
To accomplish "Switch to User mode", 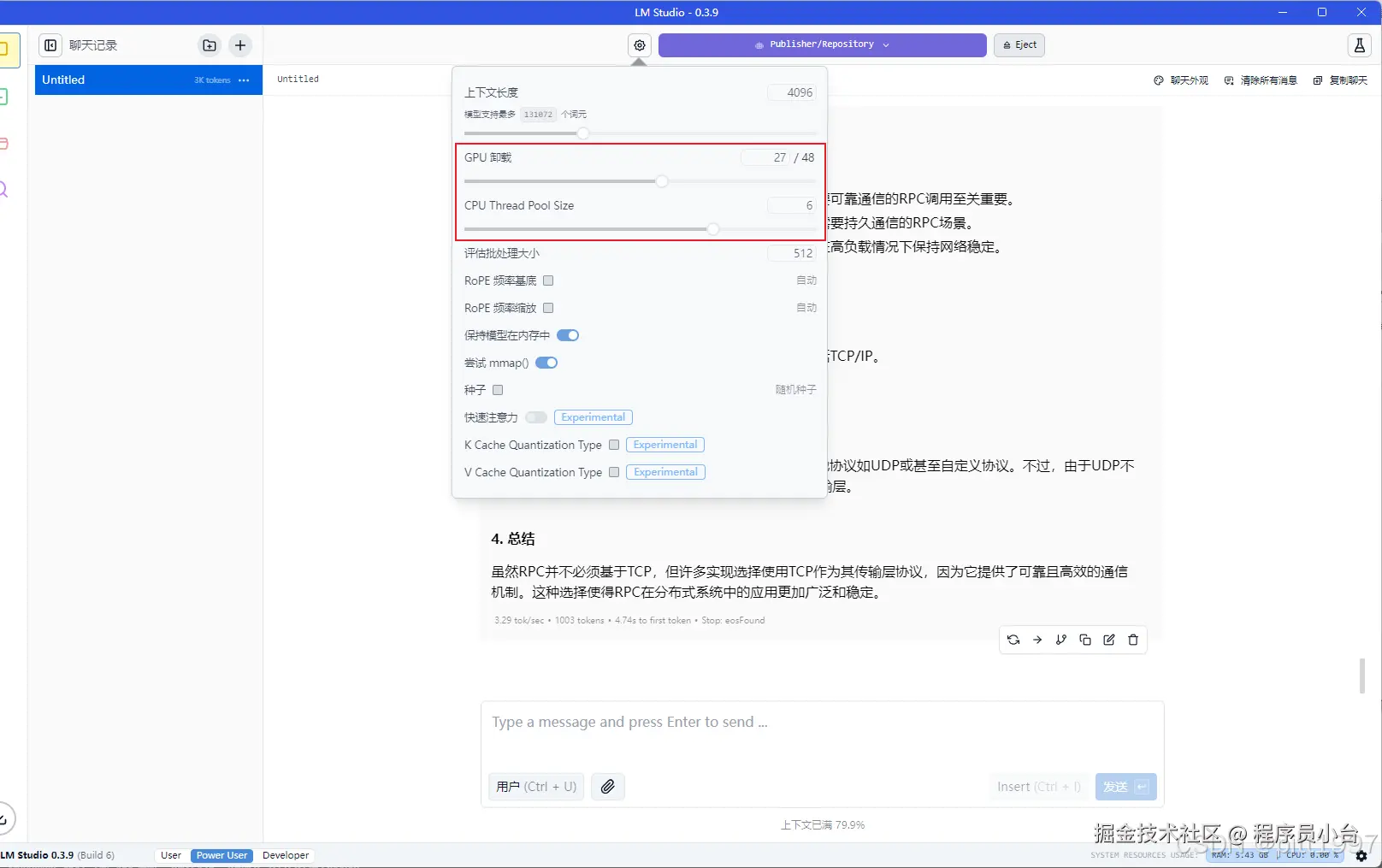I will coord(171,855).
